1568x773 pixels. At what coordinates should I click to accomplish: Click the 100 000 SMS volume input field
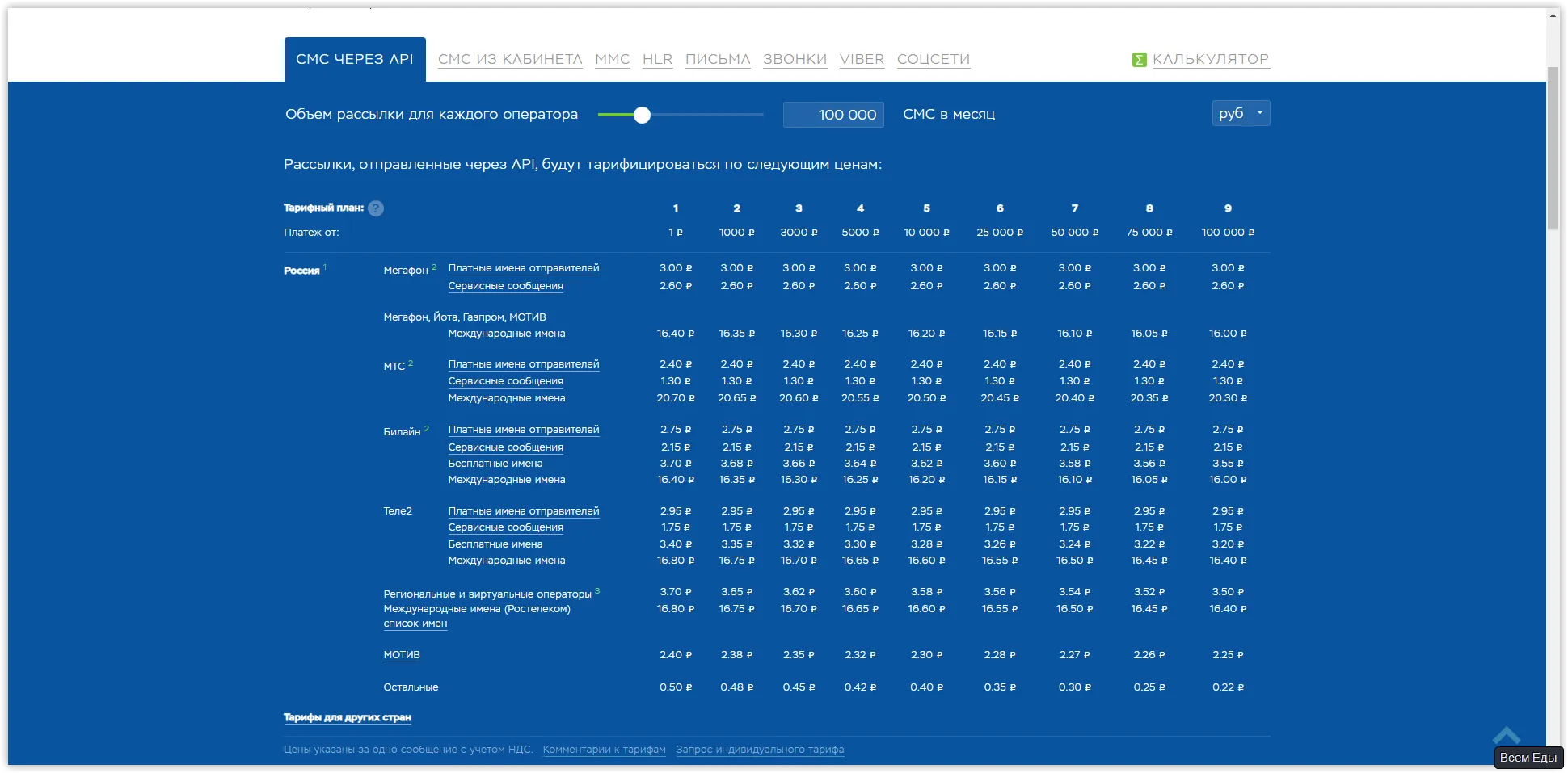[833, 115]
